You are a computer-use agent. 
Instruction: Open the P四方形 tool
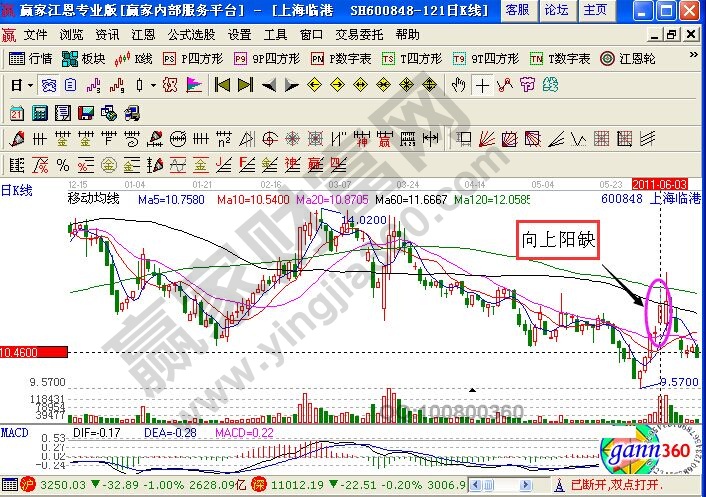coord(184,59)
